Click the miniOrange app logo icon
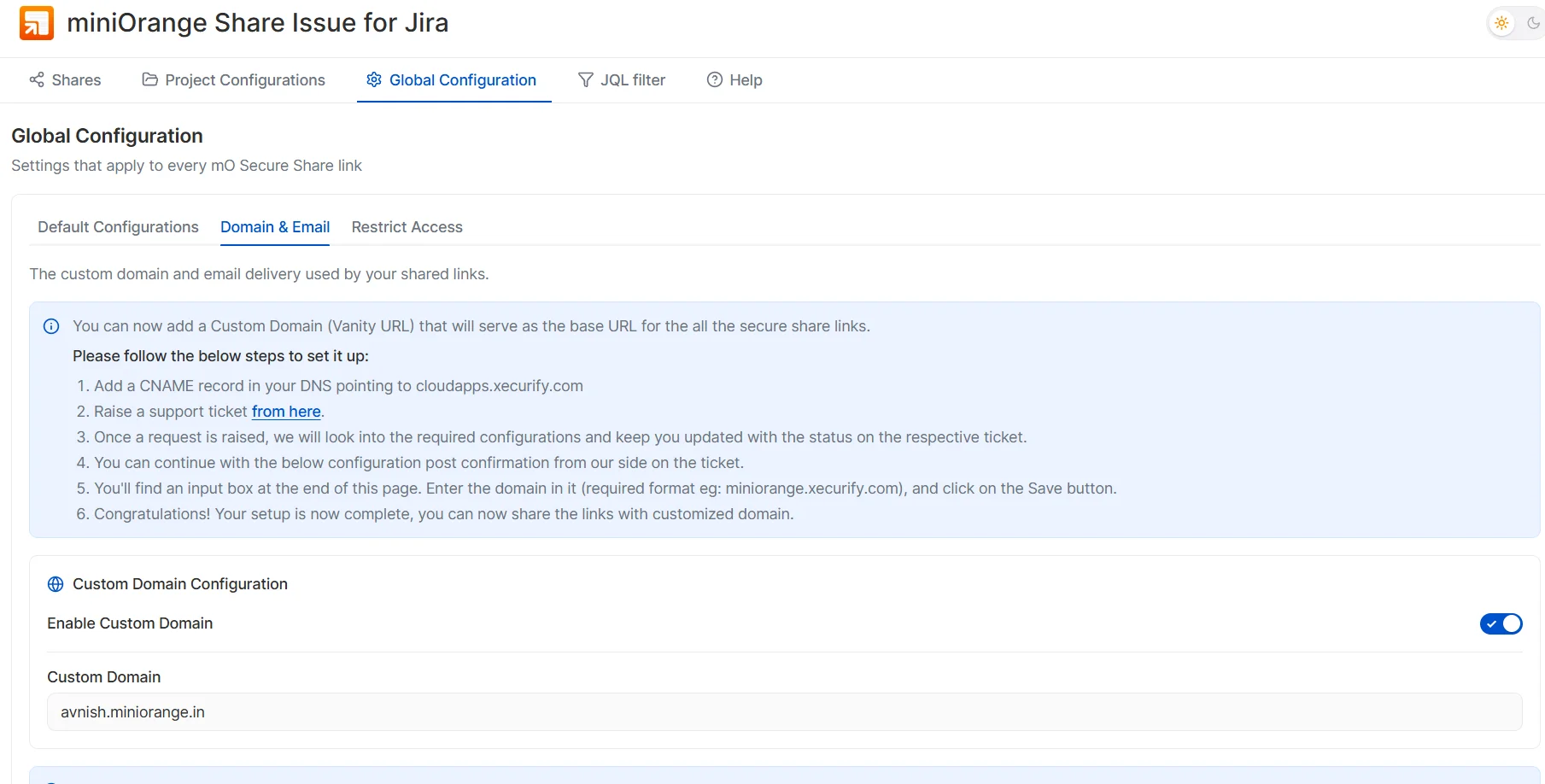Viewport: 1545px width, 784px height. point(37,23)
